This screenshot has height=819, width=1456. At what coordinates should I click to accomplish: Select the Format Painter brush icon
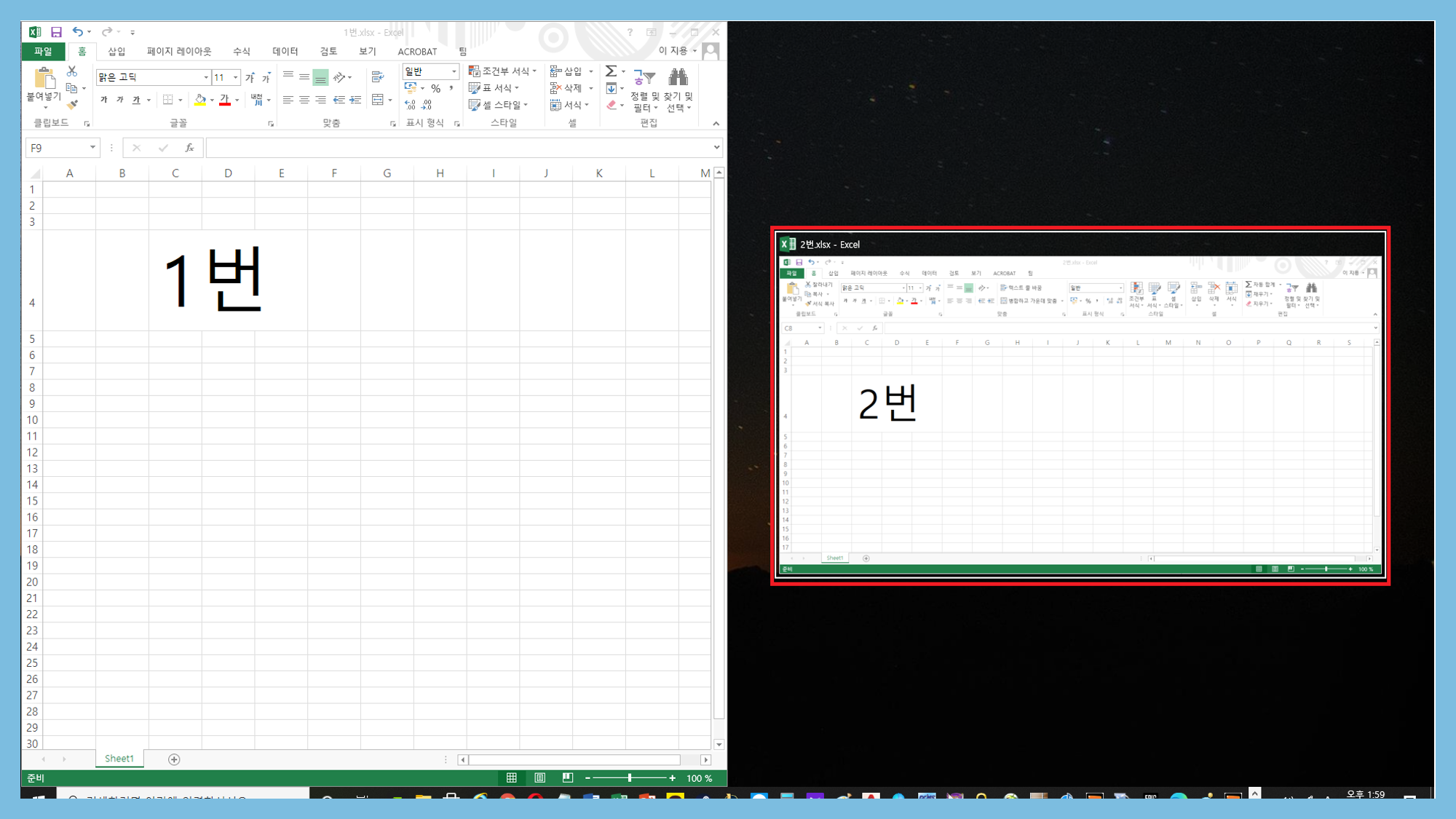pos(71,105)
